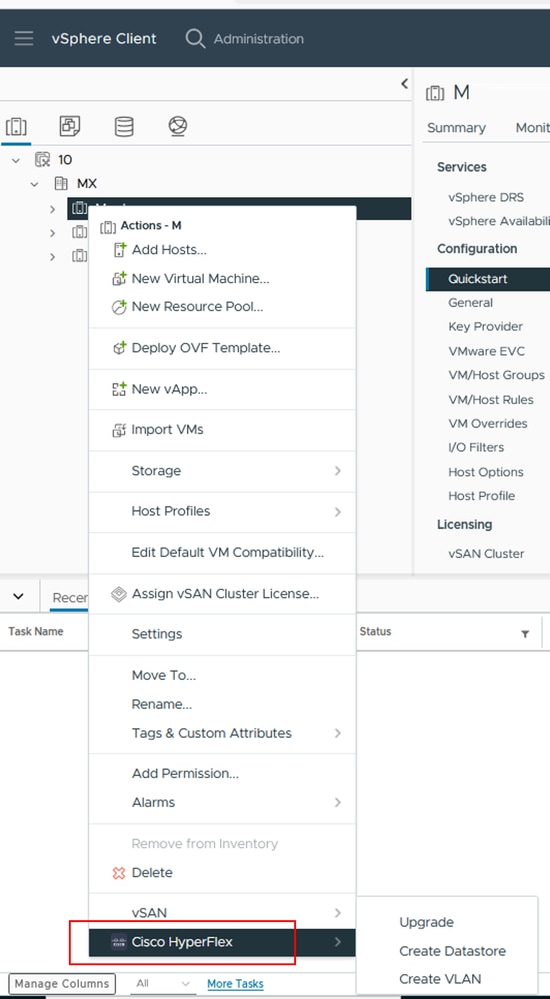Switch to Networking inventory view
The height and width of the screenshot is (999, 550).
tap(178, 126)
